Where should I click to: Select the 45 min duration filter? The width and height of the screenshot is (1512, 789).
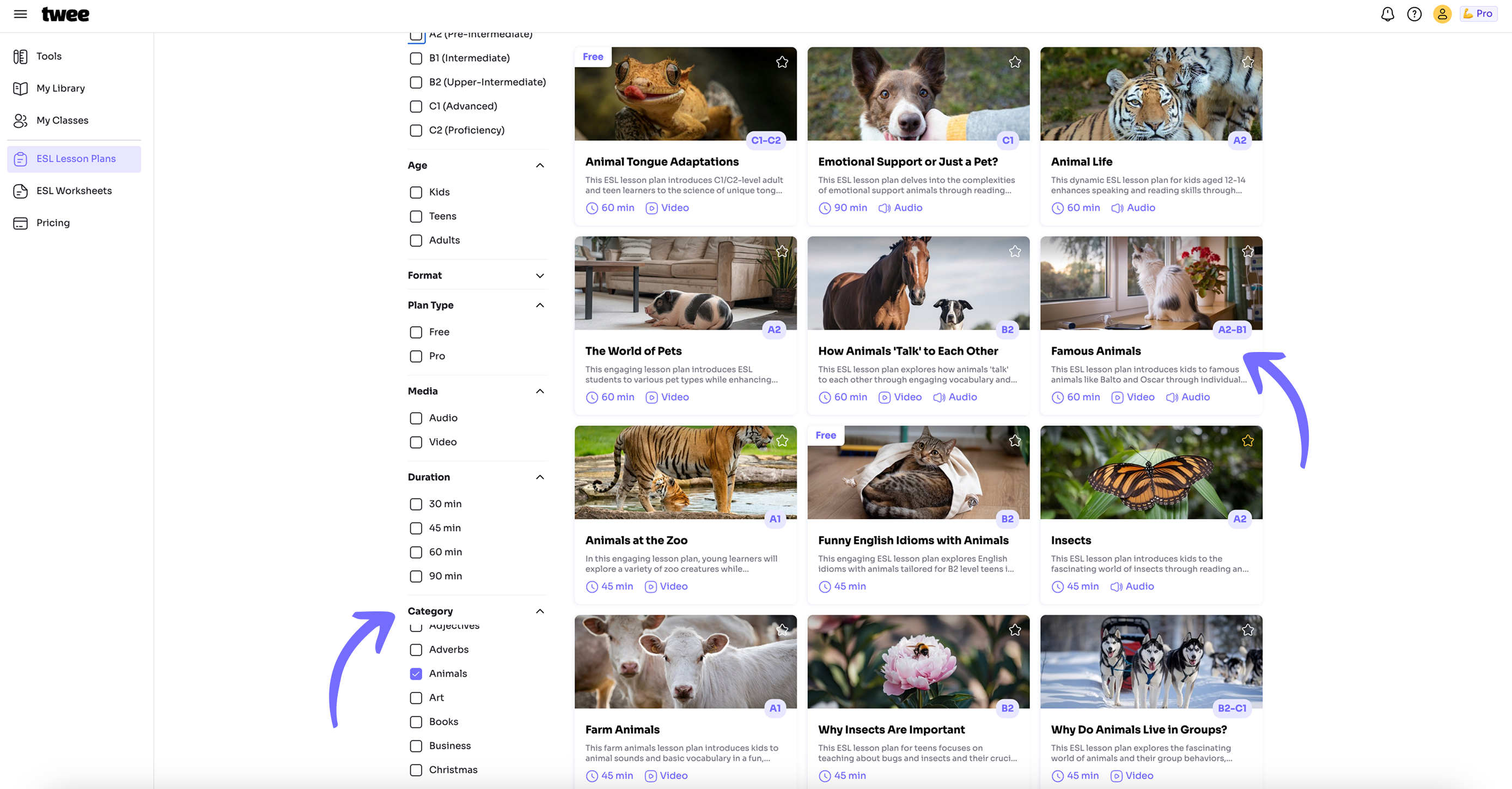(x=416, y=529)
